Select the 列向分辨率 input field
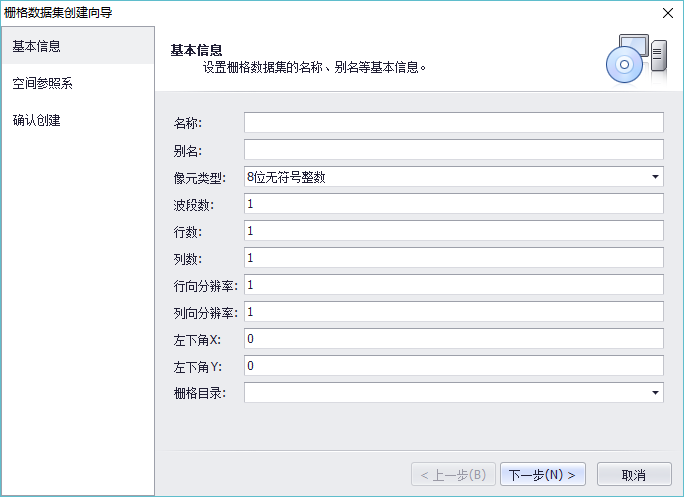The height and width of the screenshot is (497, 684). (x=453, y=312)
